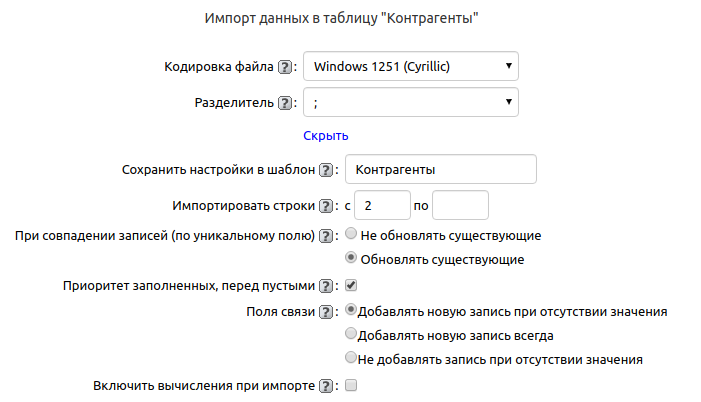
Task: Expand the separator dropdown with semicolon
Action: pos(411,102)
